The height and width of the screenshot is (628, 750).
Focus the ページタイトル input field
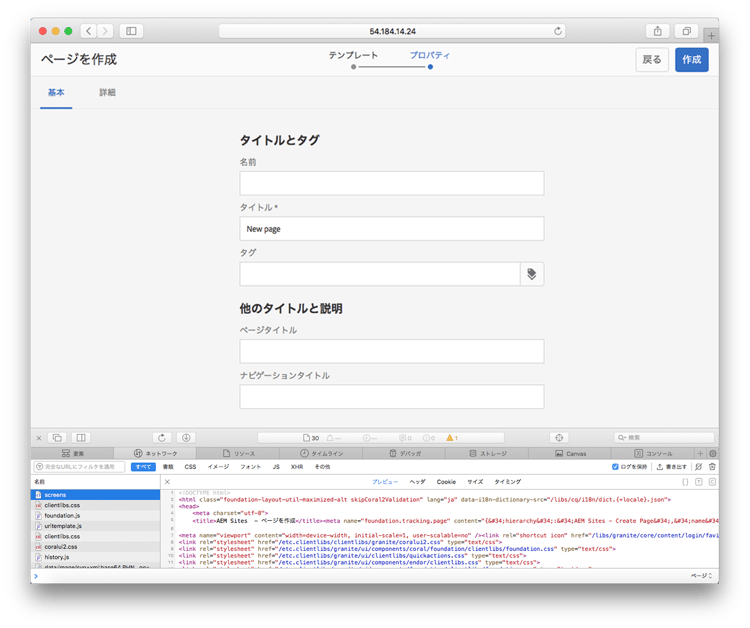tap(392, 352)
